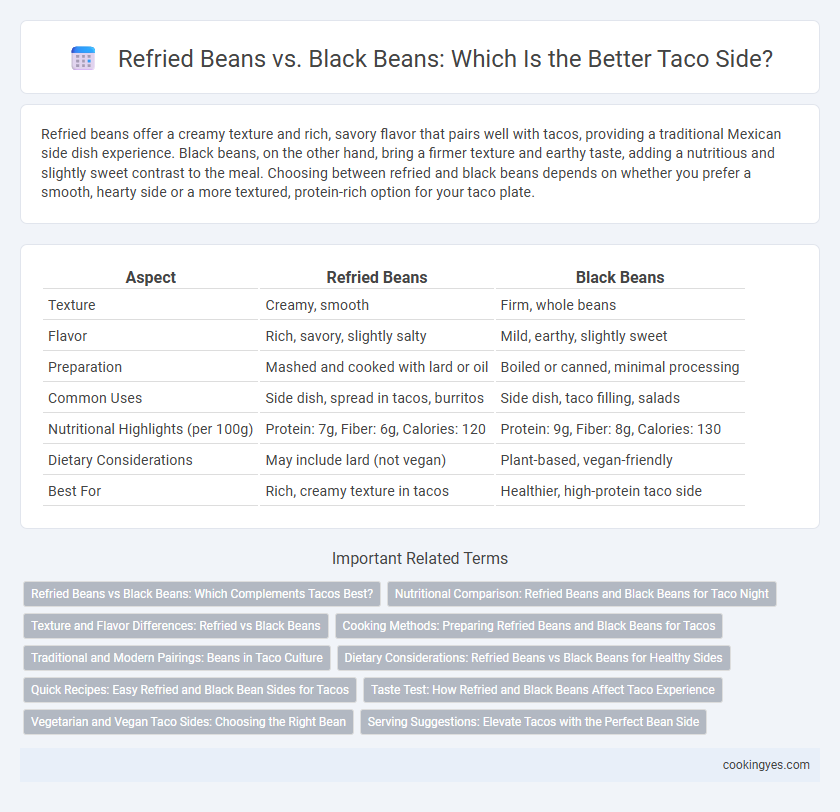Image resolution: width=840 pixels, height=812 pixels.
Task: Click the cookingyes.com footer link
Action: 766,765
